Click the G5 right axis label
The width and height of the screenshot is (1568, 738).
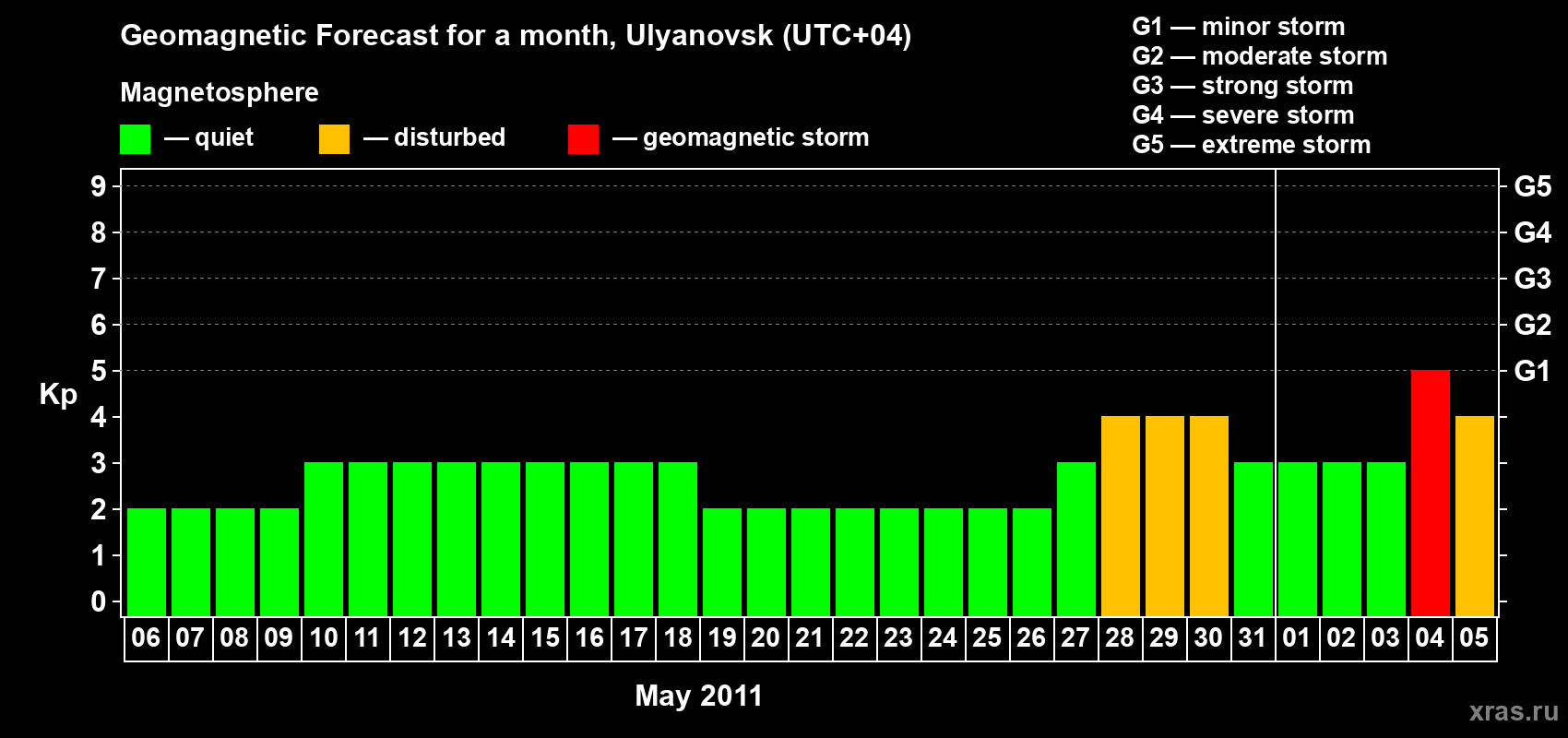[x=1533, y=186]
